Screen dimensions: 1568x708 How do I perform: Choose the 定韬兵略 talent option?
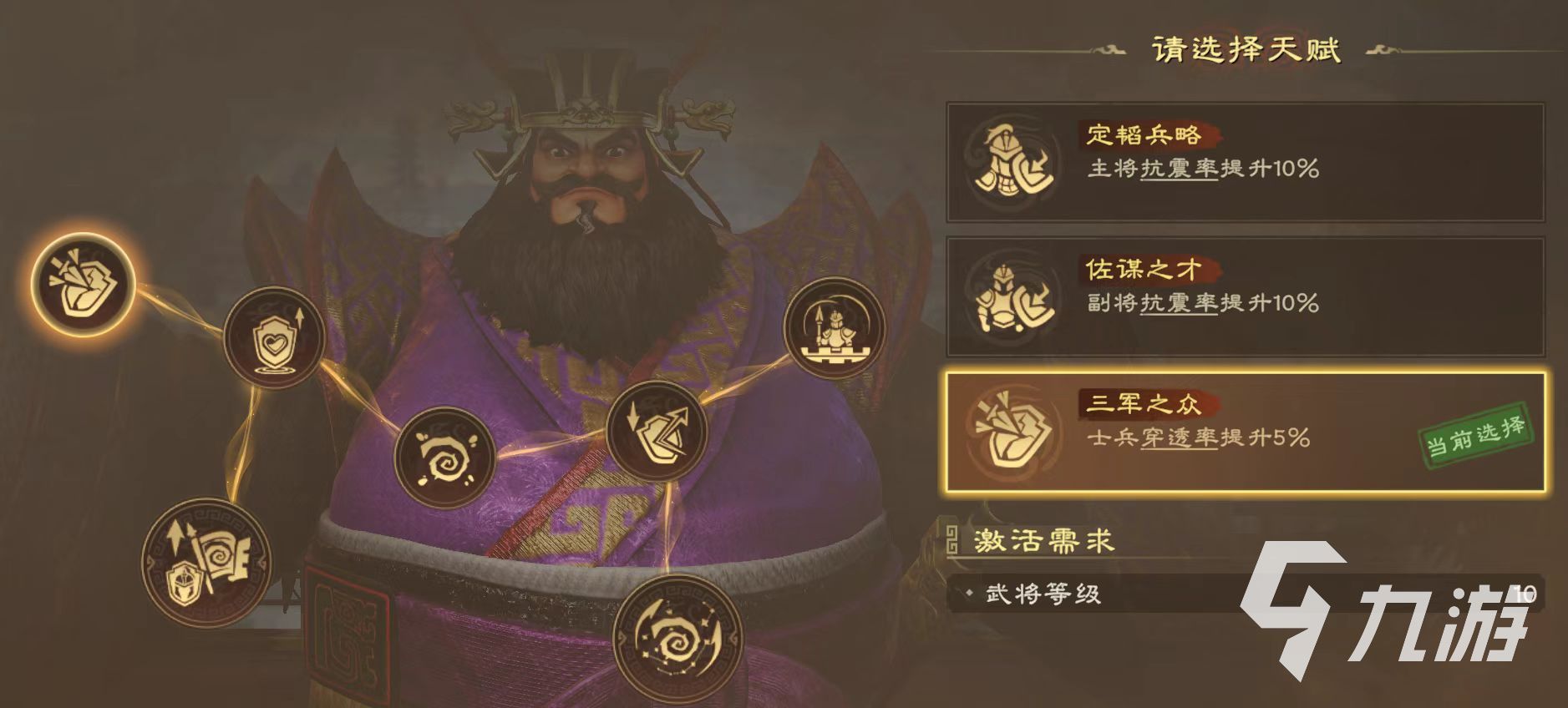click(x=1245, y=163)
